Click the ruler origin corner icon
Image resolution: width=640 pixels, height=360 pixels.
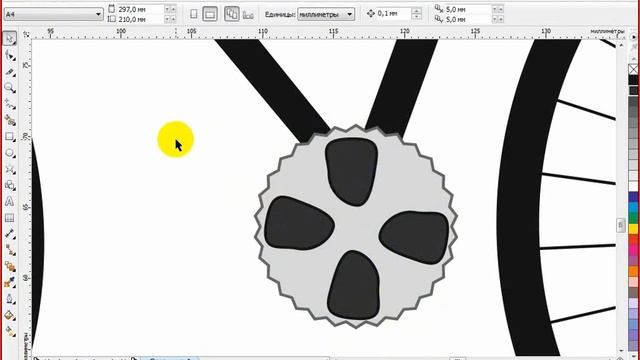[x=26, y=34]
